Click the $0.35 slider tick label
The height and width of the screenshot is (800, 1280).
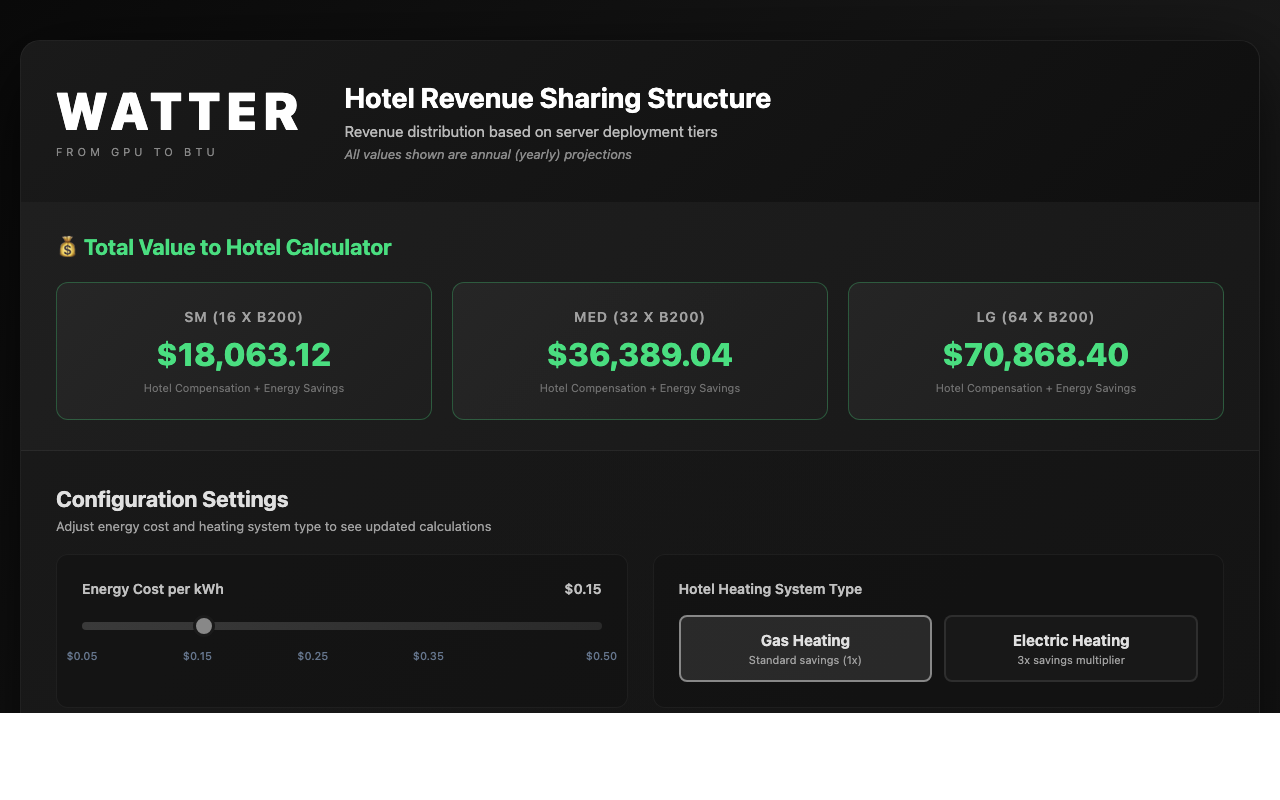pyautogui.click(x=428, y=656)
